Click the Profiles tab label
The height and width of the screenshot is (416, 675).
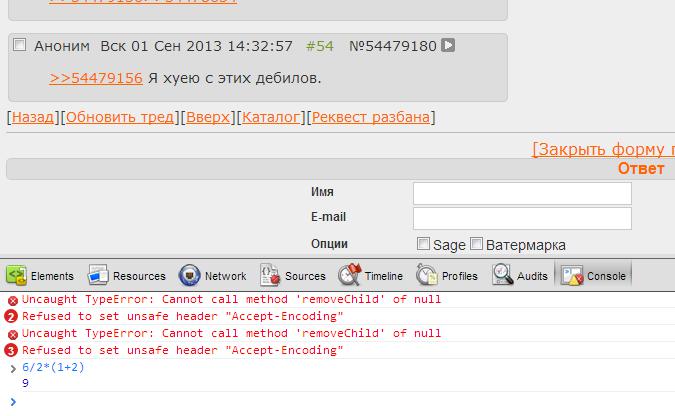click(460, 276)
